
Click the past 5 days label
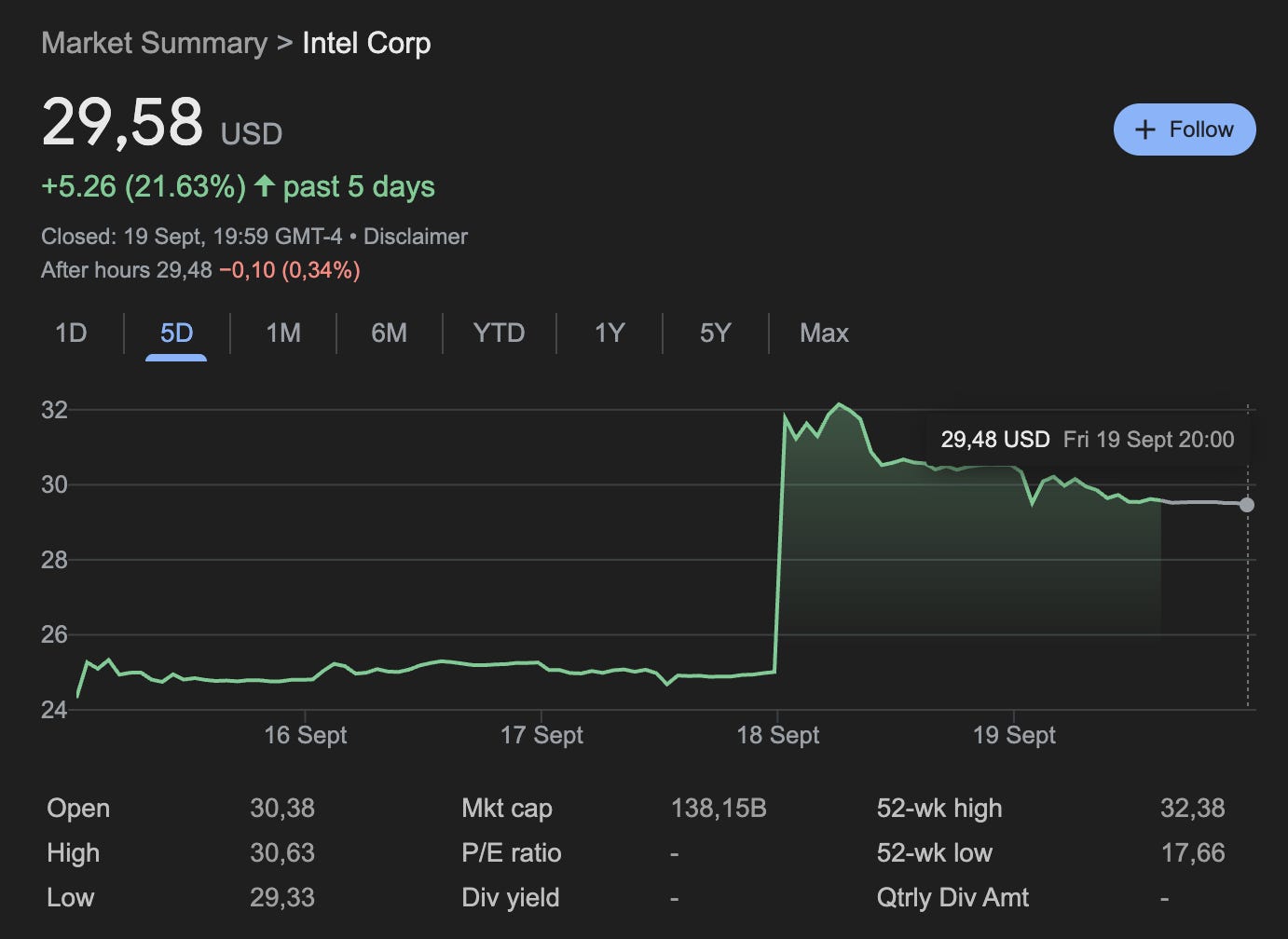click(359, 186)
